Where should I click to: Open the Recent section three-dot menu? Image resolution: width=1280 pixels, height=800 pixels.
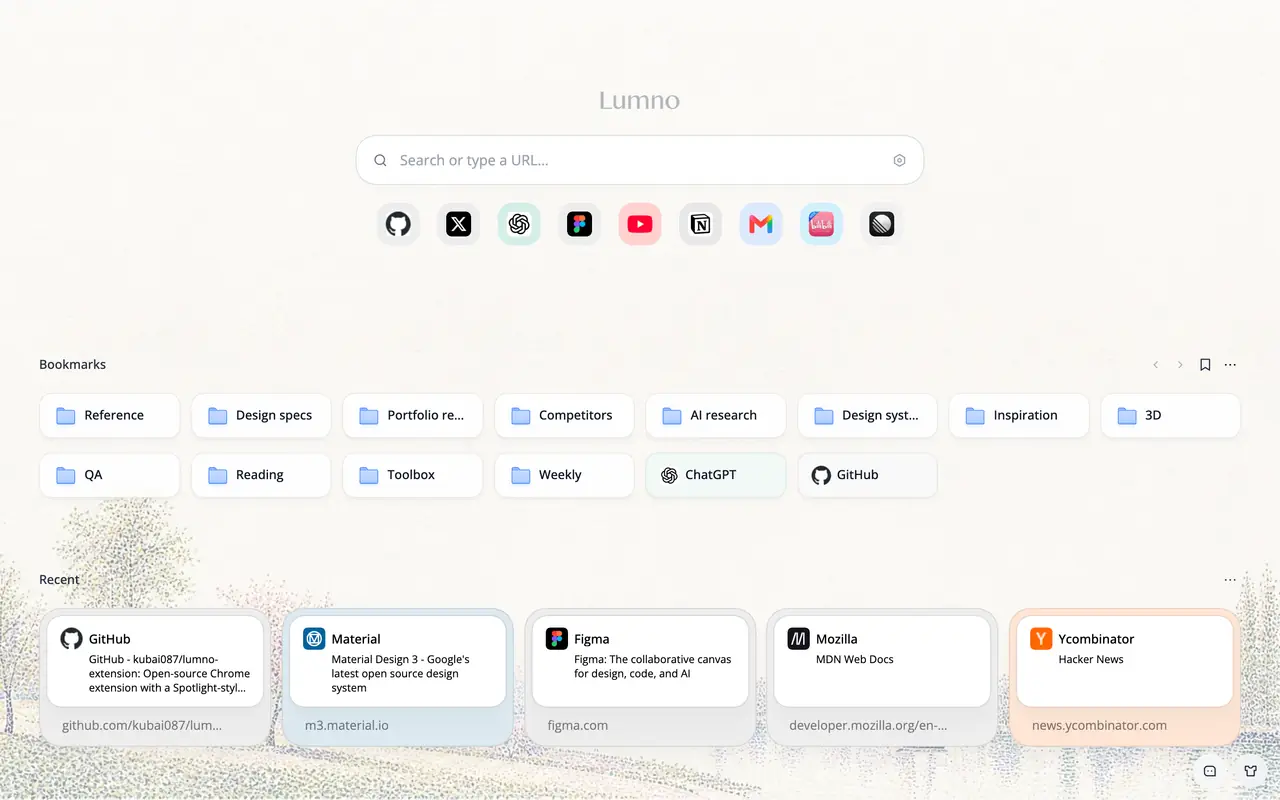tap(1230, 580)
